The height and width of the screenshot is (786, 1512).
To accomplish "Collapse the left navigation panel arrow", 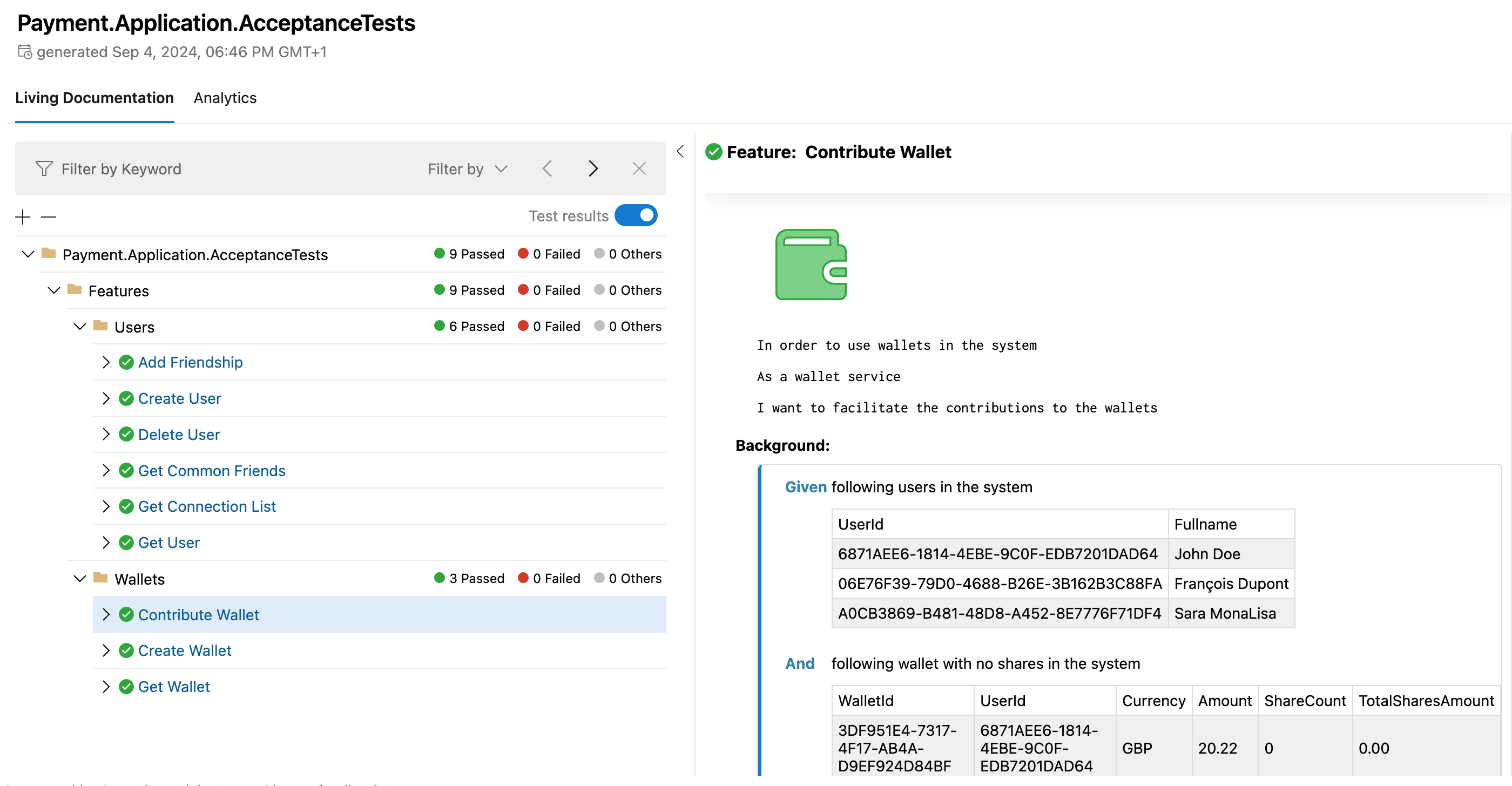I will [680, 151].
